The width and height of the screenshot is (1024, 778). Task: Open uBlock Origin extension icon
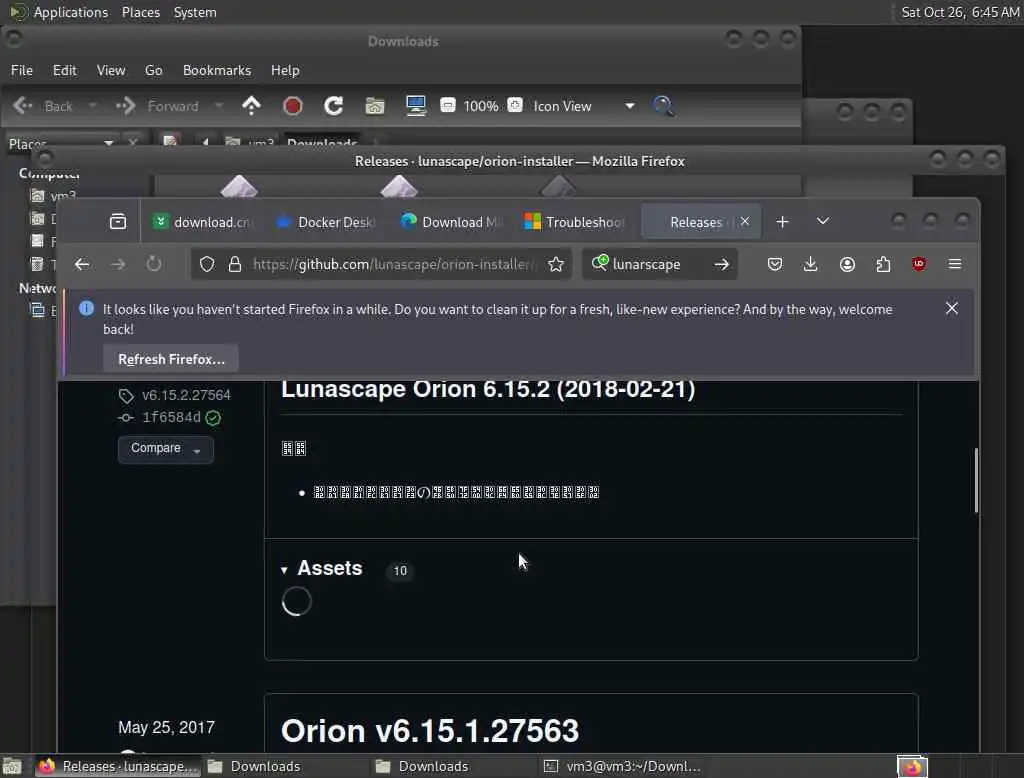click(x=919, y=264)
